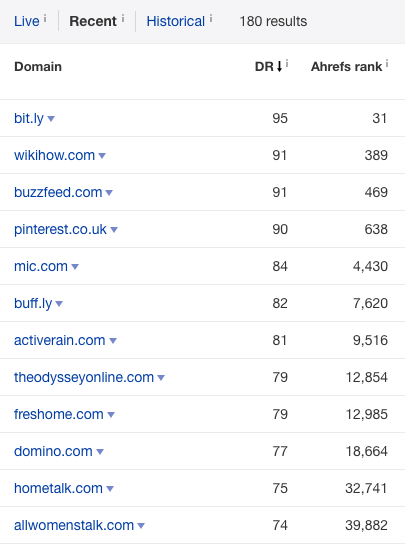Click the info icon beside DR column
The width and height of the screenshot is (405, 545).
[x=287, y=63]
